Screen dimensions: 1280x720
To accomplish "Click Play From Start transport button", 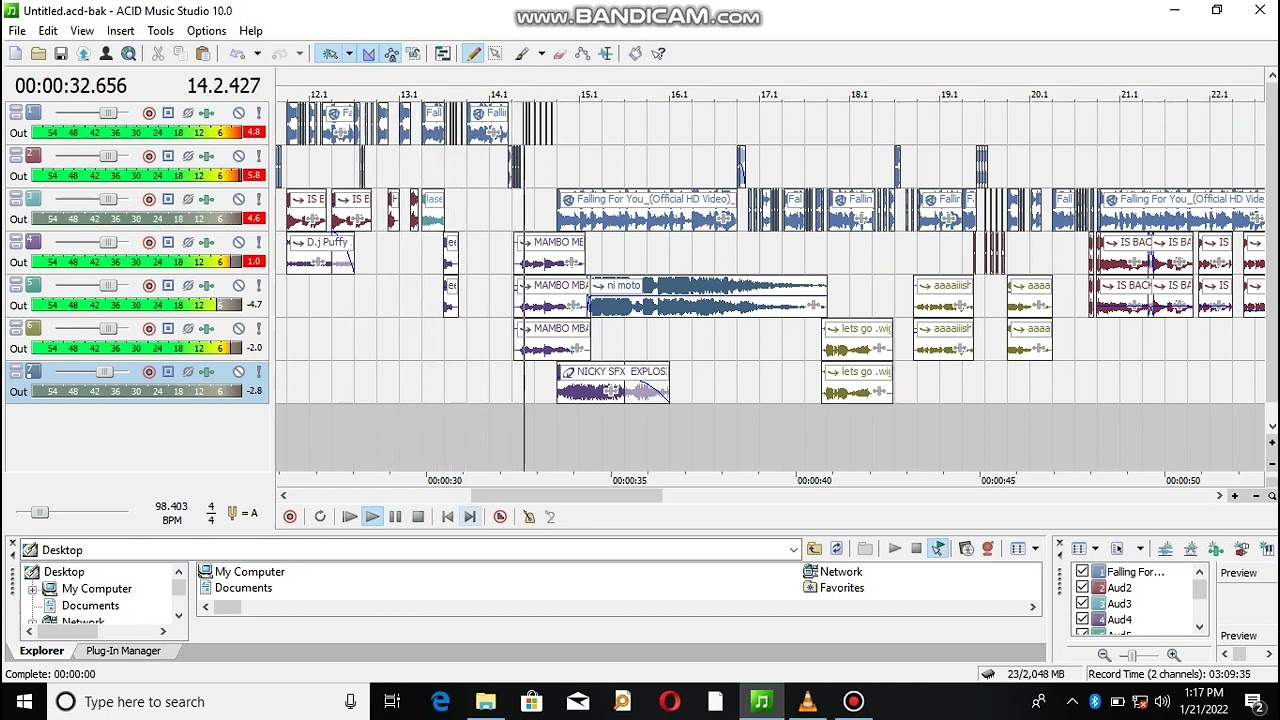I will point(349,517).
